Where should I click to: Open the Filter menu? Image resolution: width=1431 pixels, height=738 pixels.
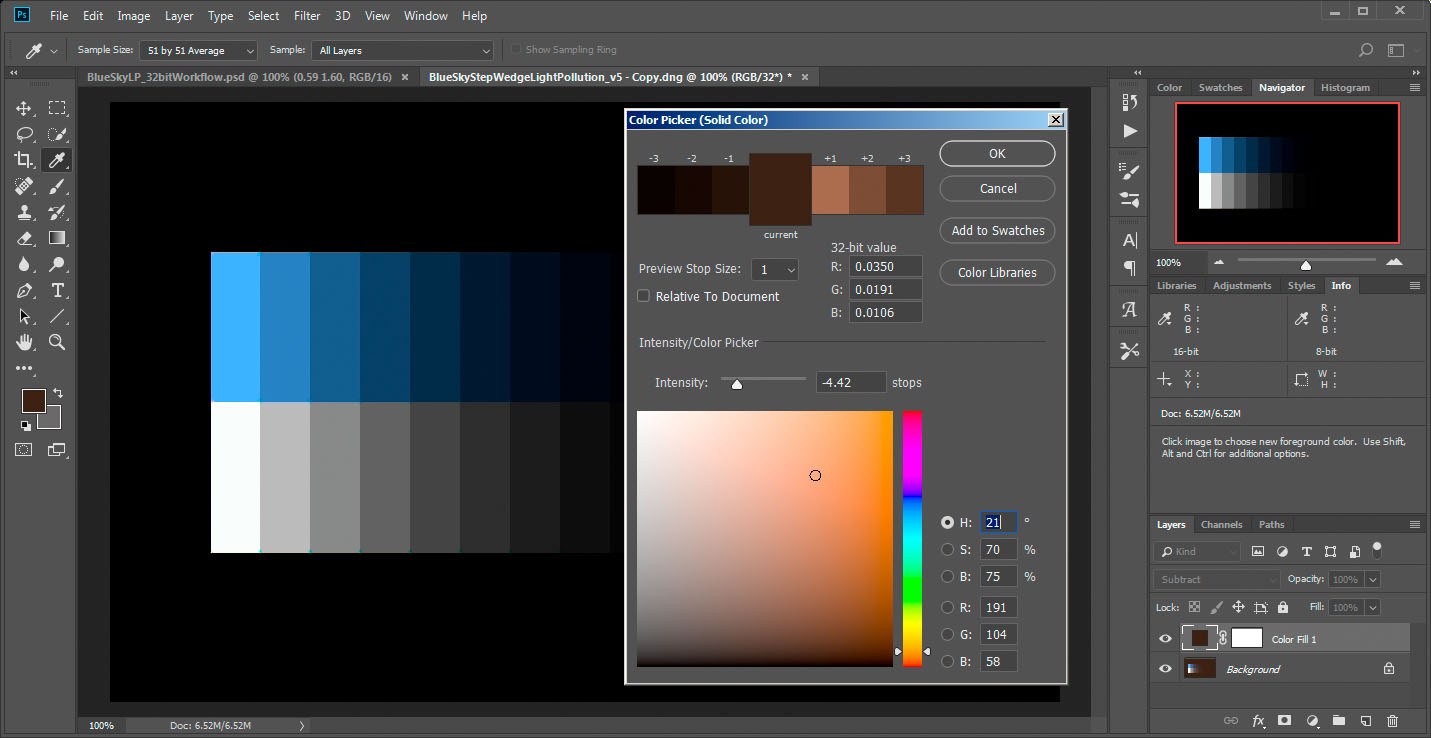(307, 16)
